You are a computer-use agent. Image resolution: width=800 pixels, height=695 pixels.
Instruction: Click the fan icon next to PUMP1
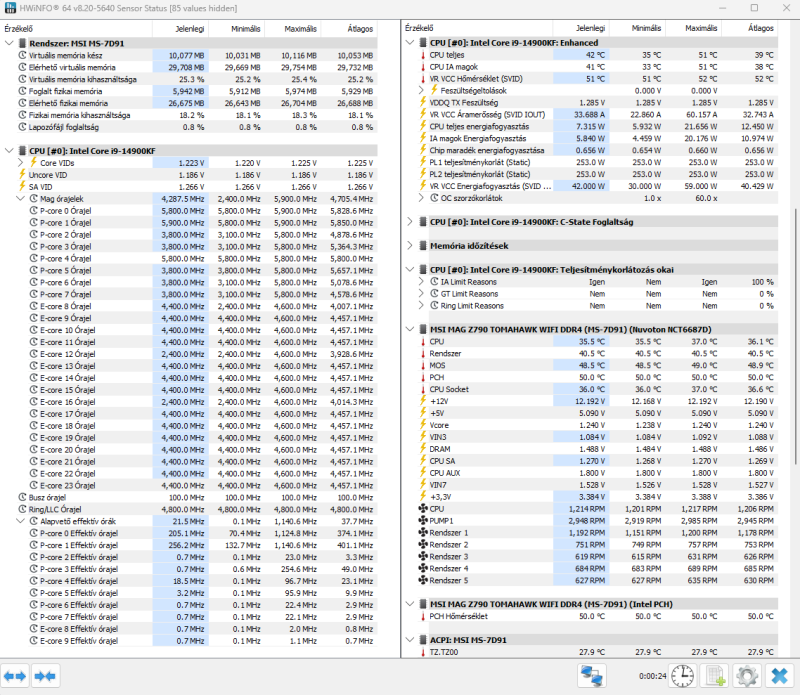[x=423, y=521]
